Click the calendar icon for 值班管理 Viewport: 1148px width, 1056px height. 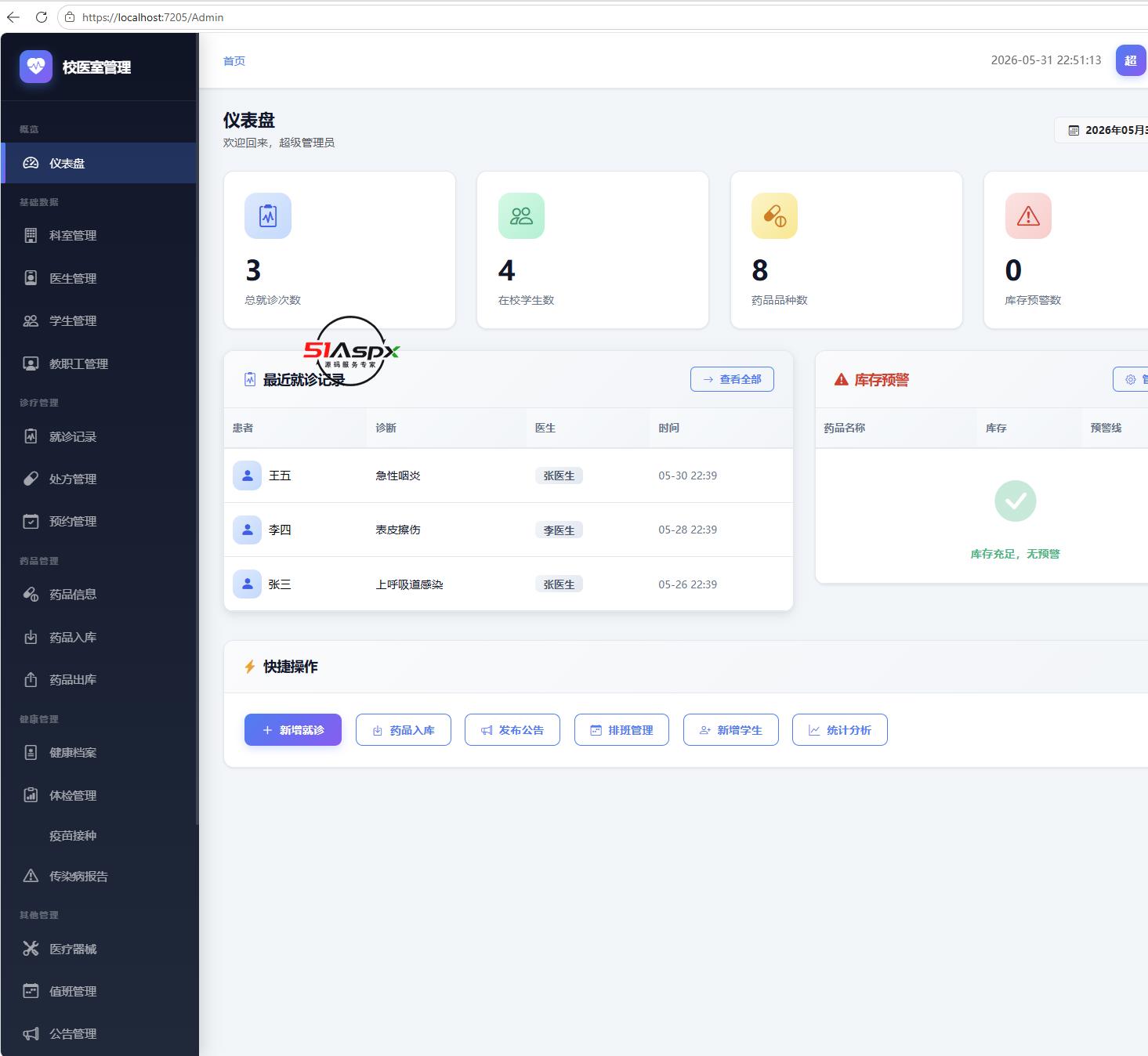pos(31,991)
